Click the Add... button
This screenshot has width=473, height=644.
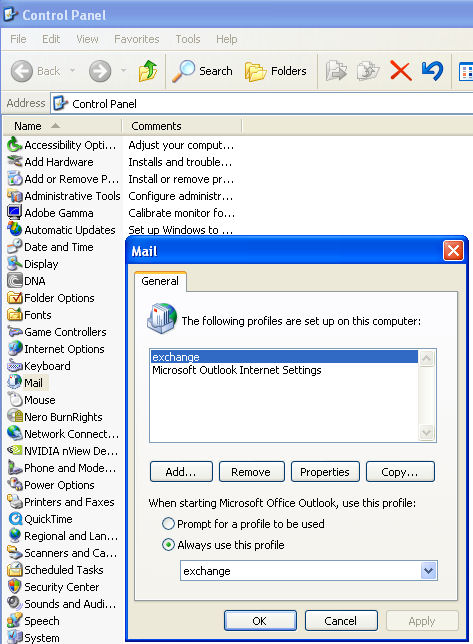(181, 472)
